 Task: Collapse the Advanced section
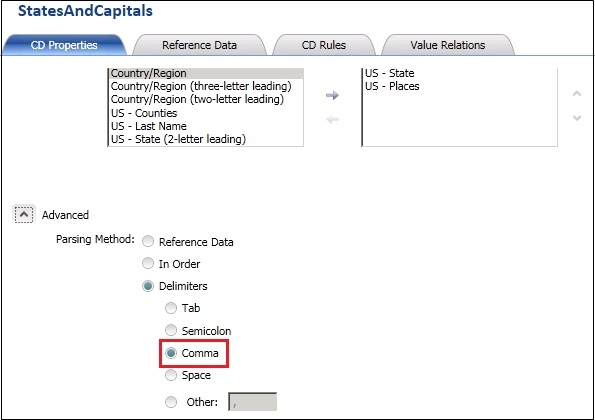(x=24, y=215)
